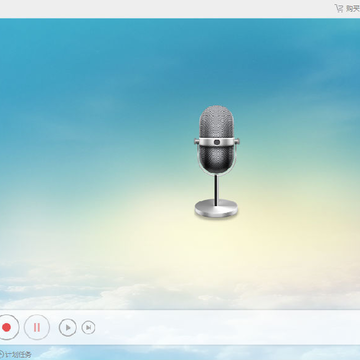360x360 pixels.
Task: Play the recorded audio
Action: [x=68, y=328]
